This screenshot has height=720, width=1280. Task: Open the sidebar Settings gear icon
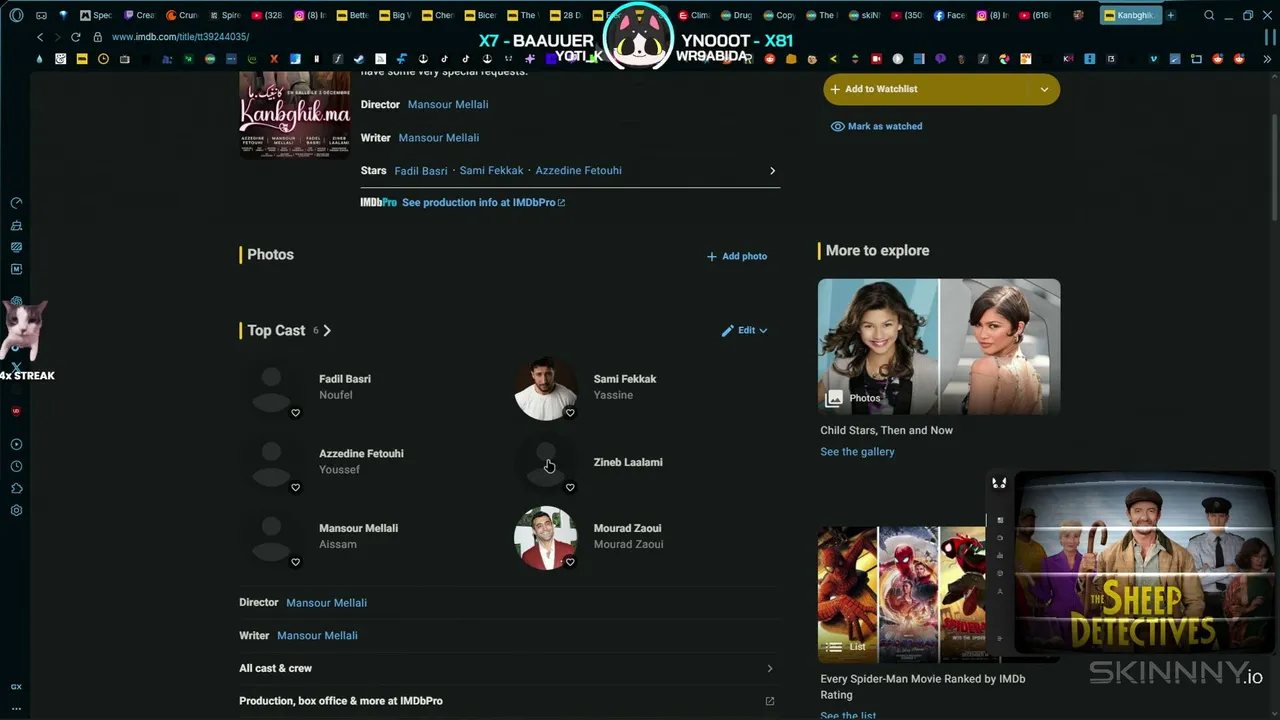16,510
